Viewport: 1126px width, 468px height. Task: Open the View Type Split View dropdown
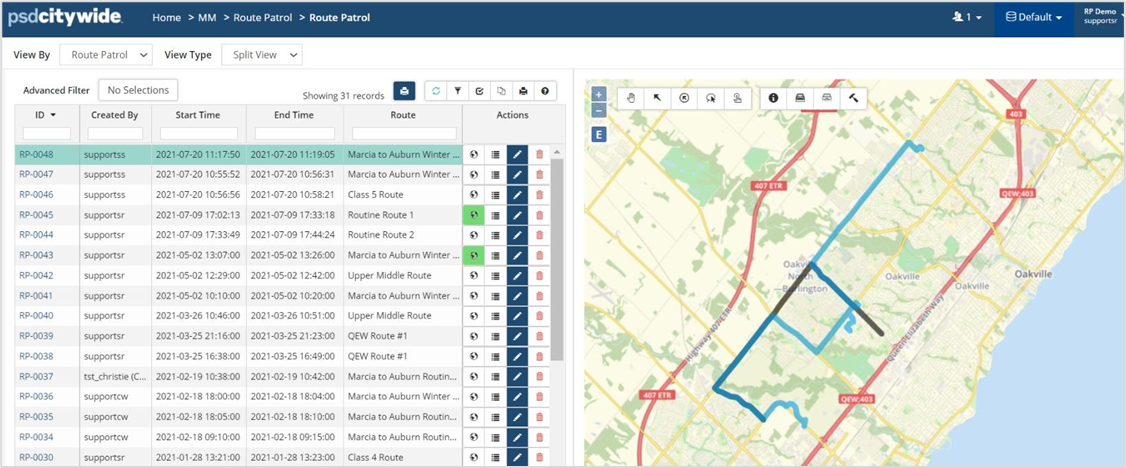261,55
